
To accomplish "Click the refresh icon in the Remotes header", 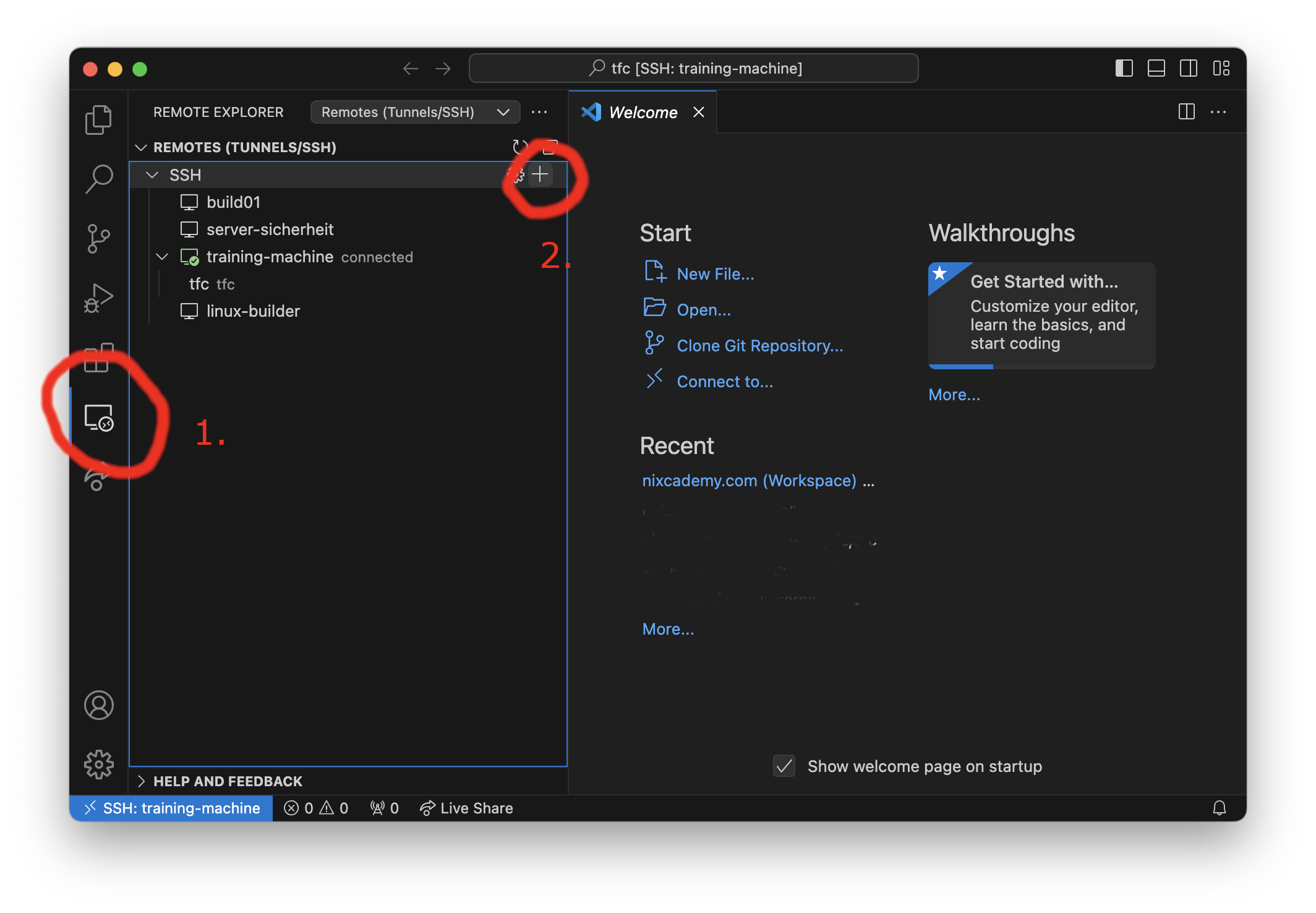I will pyautogui.click(x=519, y=147).
